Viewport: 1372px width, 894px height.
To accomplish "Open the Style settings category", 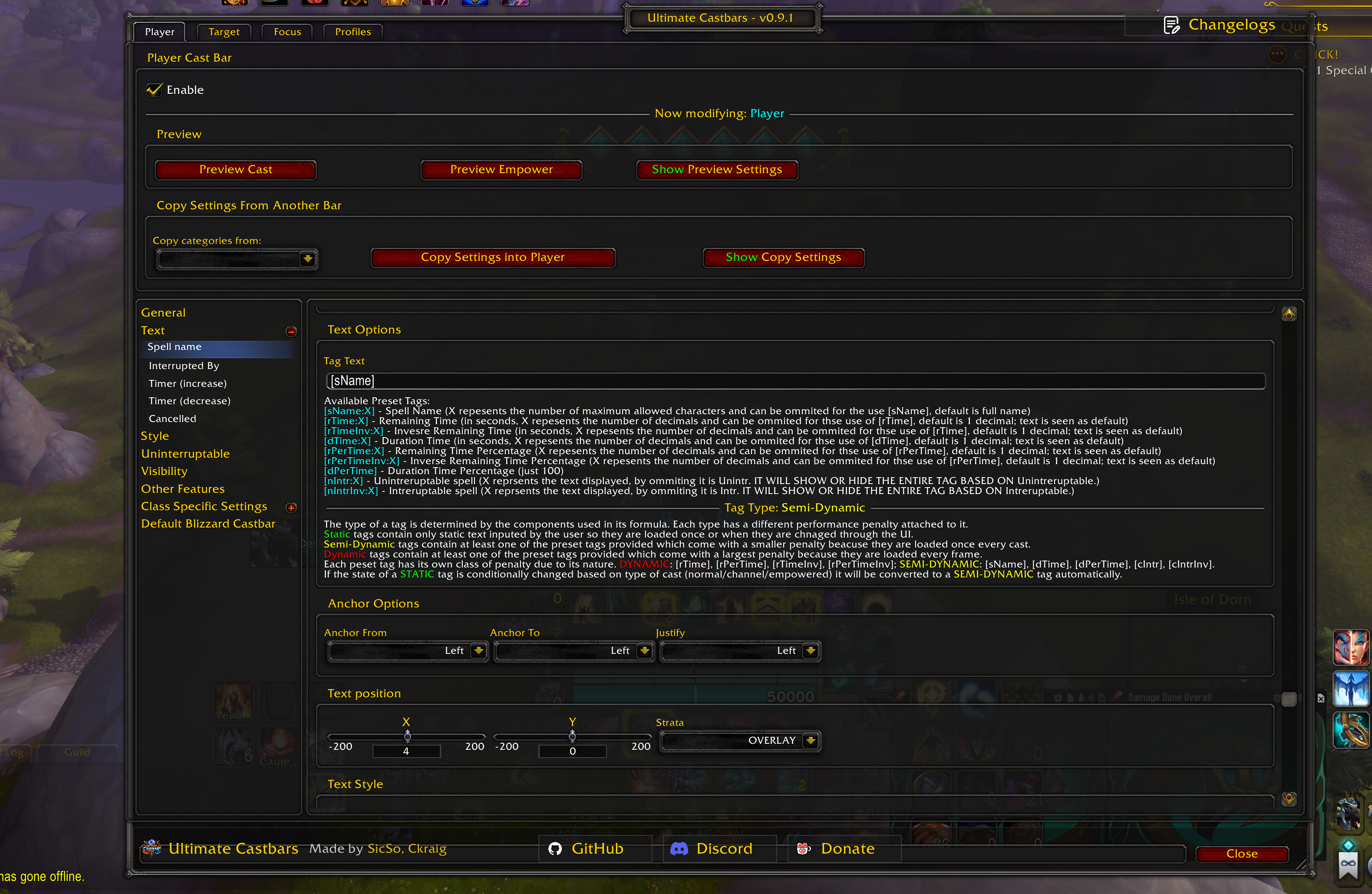I will [155, 436].
